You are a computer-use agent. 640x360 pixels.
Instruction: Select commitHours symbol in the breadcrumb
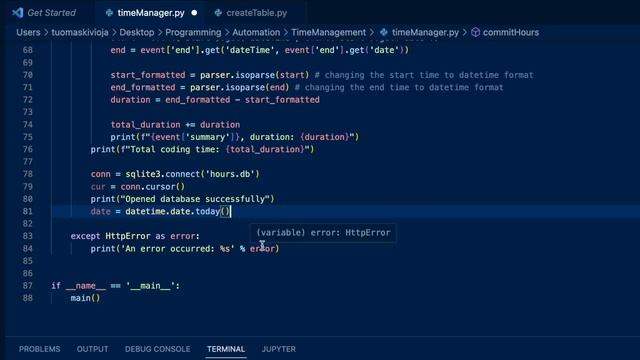tap(511, 32)
